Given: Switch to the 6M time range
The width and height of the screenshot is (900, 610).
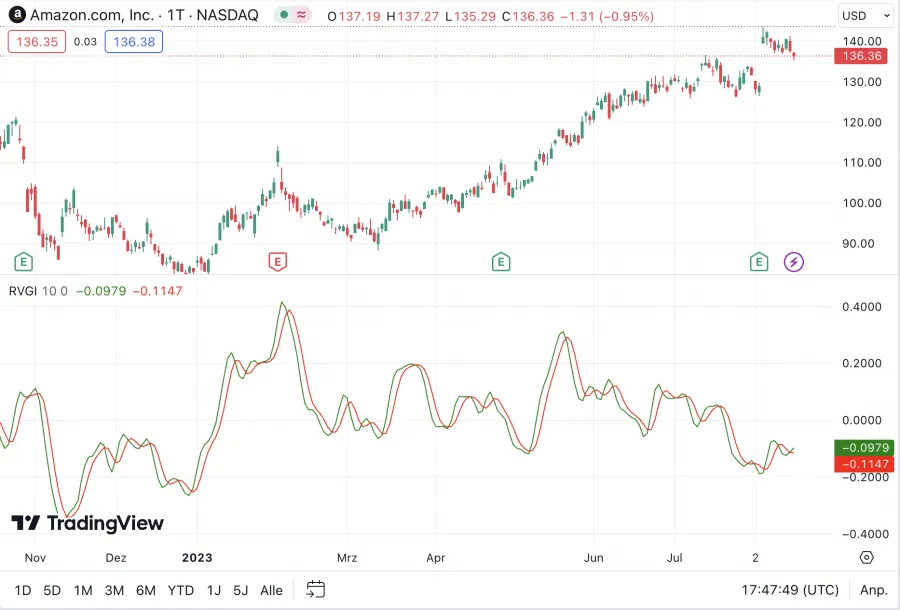Looking at the screenshot, I should pyautogui.click(x=146, y=590).
